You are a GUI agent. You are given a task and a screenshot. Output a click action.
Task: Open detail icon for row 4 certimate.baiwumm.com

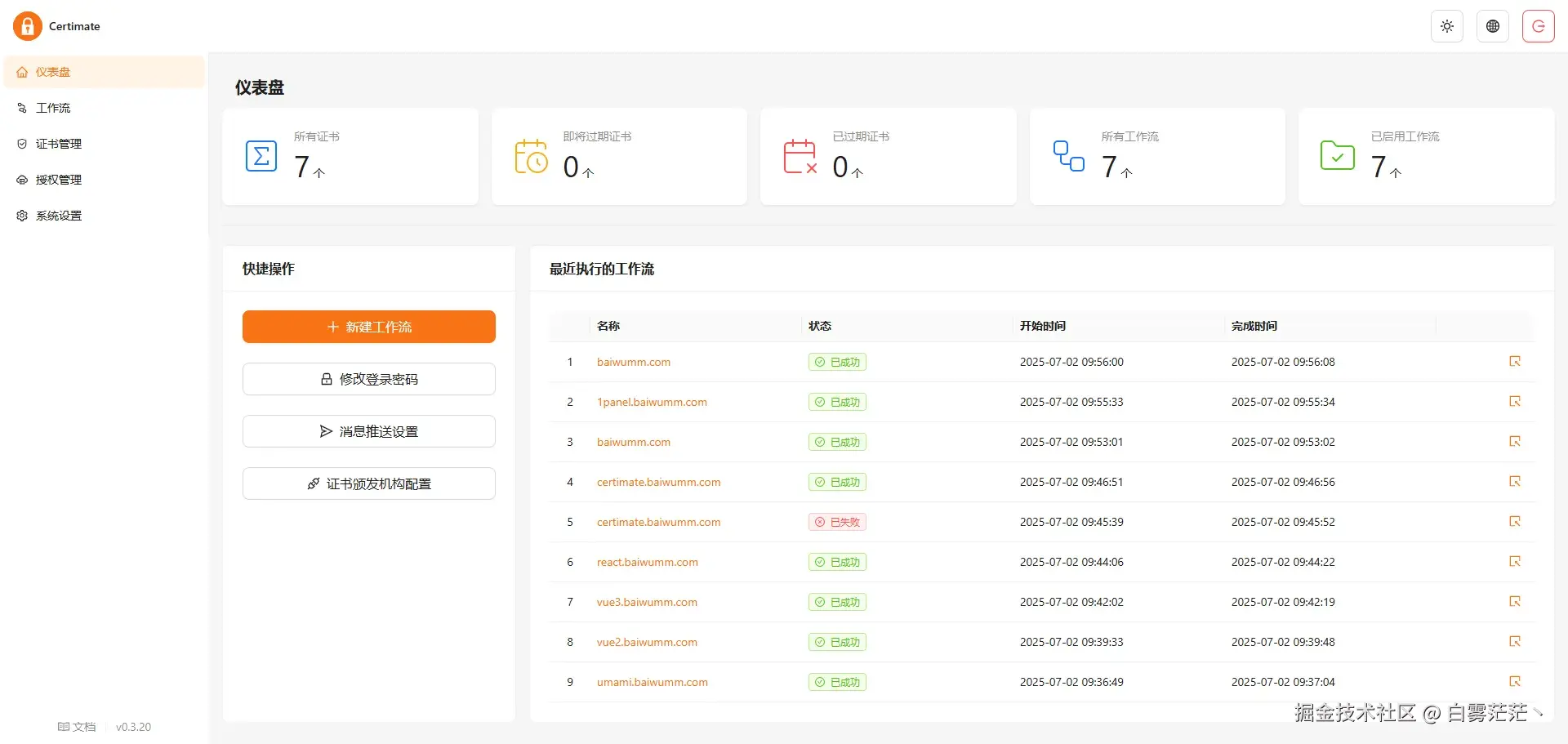point(1515,481)
